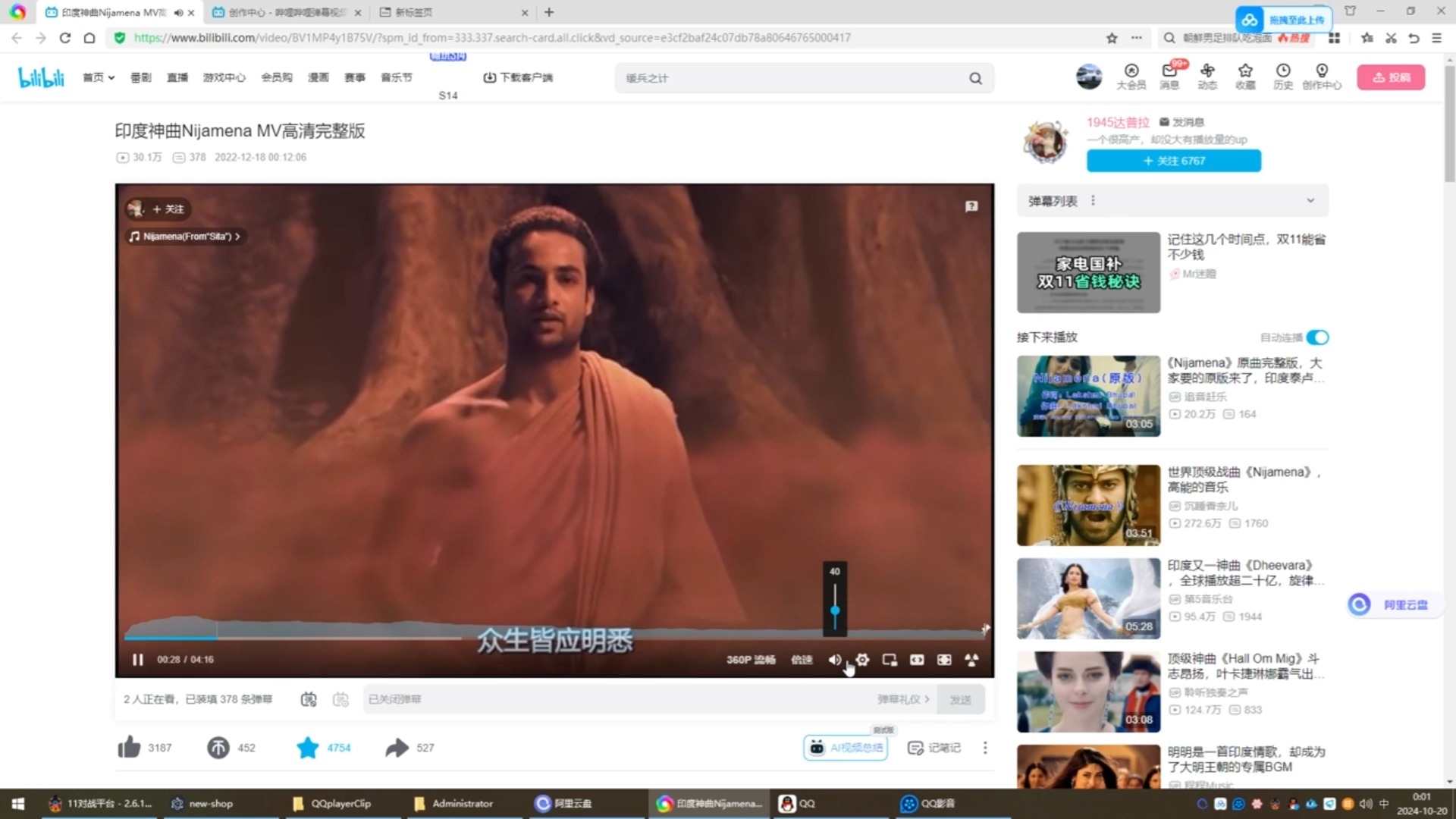Open Dheevara recommended video thumbnail
The width and height of the screenshot is (1456, 819).
pyautogui.click(x=1089, y=598)
